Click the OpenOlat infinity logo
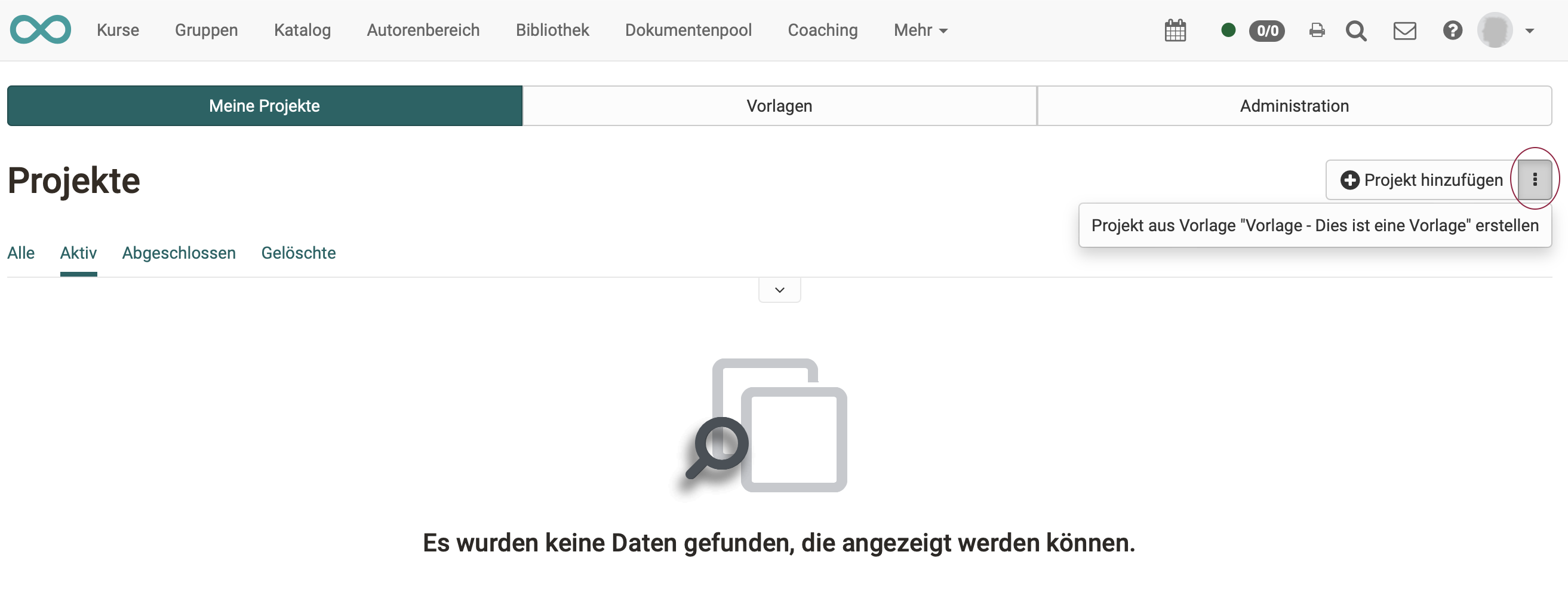 [40, 29]
